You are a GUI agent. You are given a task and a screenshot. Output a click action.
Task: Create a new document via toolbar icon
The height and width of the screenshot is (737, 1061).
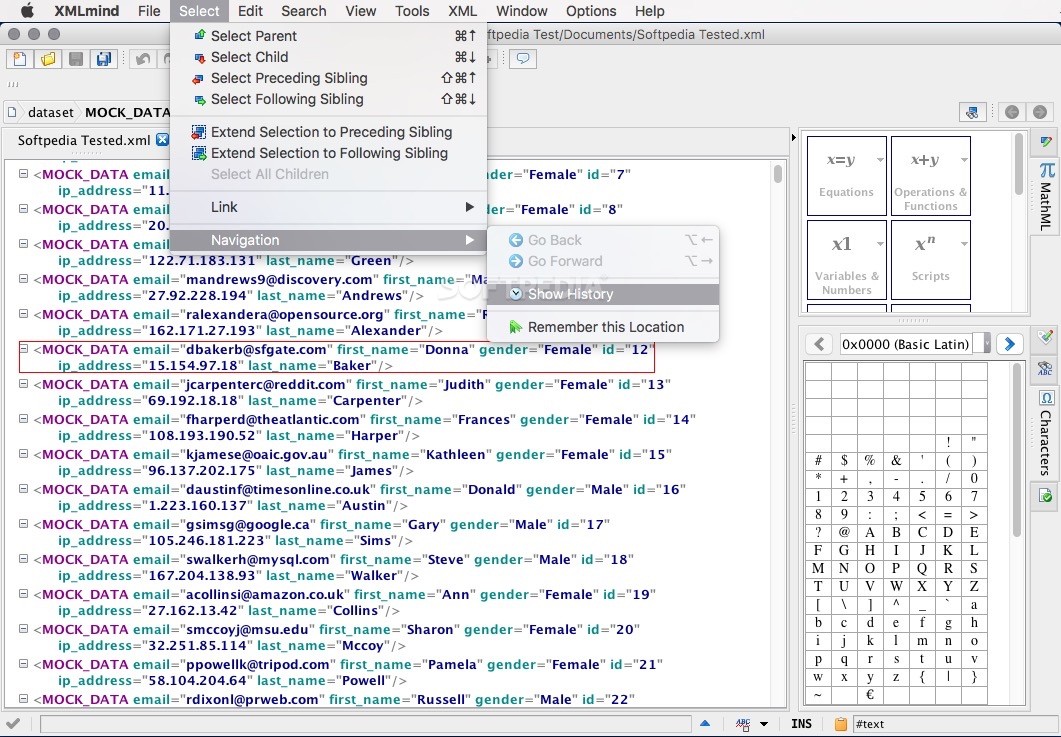point(20,59)
